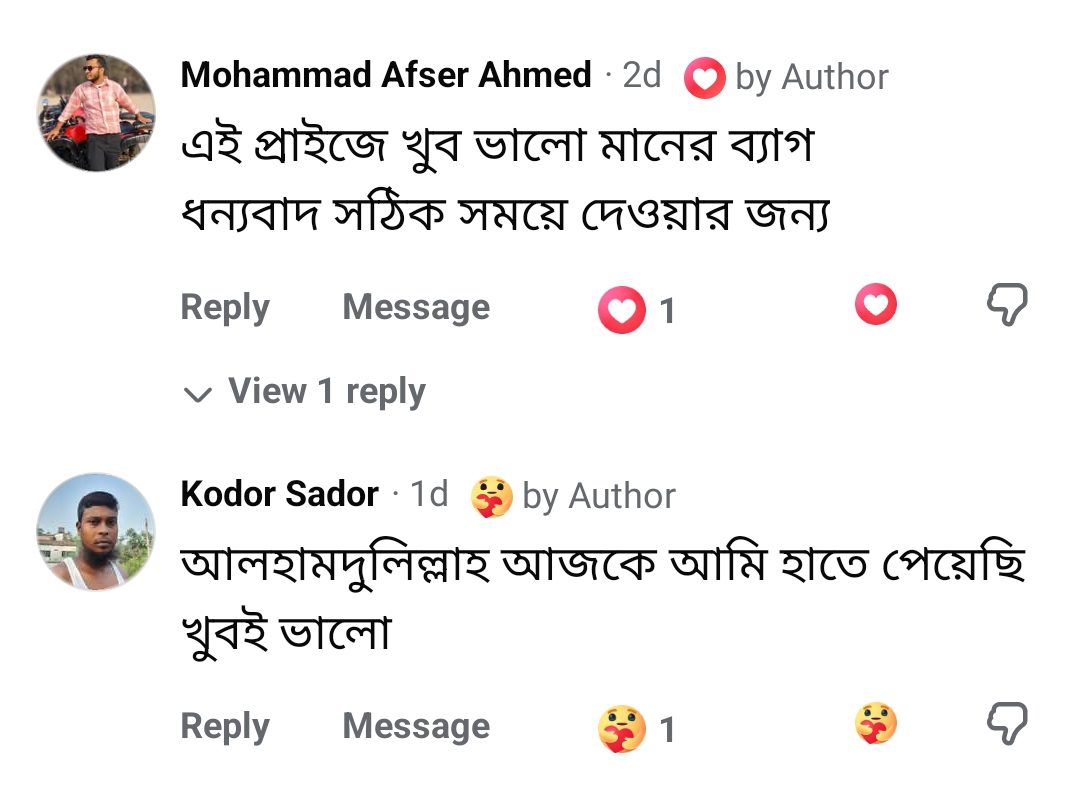
Task: Open reaction count on Mohammad's comment
Action: 636,310
